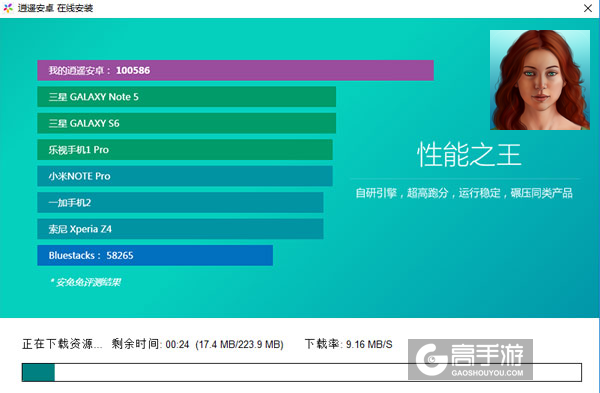Select the 小米NOTE Pro bar
The image size is (600, 393).
pyautogui.click(x=185, y=176)
